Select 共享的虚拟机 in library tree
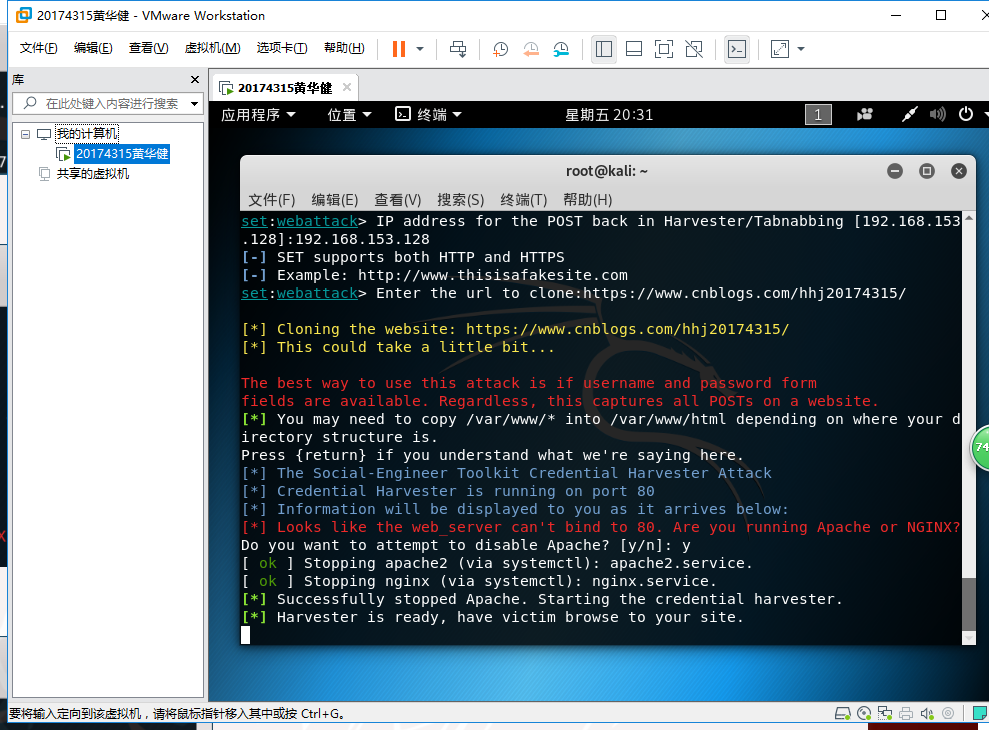 tap(93, 174)
